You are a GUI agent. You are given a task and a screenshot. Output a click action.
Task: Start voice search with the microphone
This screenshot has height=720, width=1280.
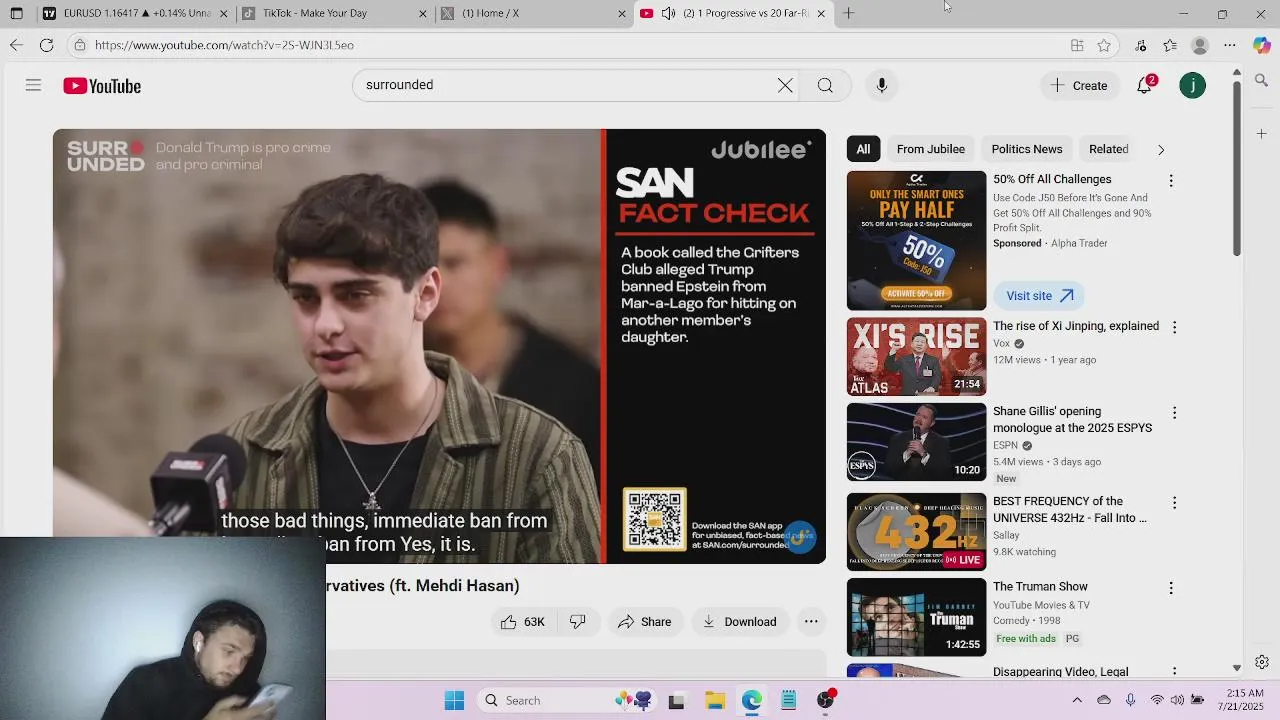click(882, 85)
